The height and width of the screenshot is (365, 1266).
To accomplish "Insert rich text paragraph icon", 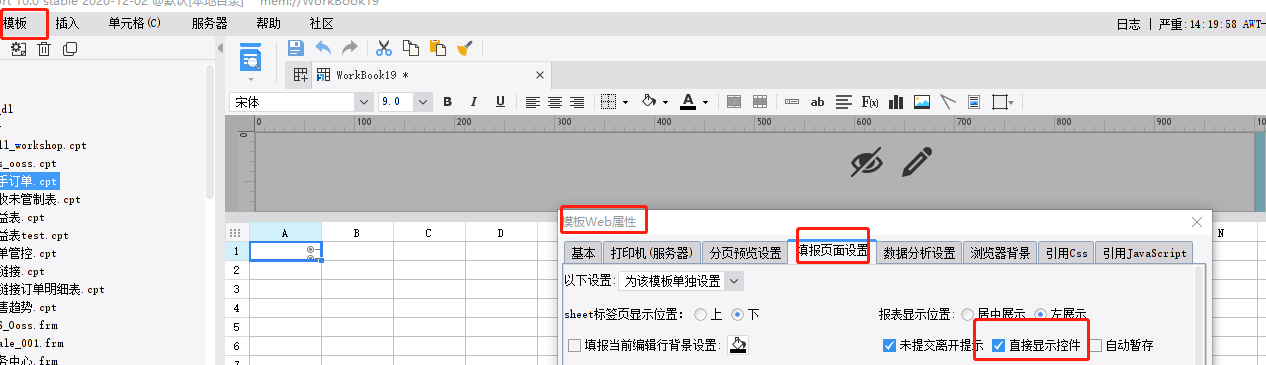I will tap(844, 102).
